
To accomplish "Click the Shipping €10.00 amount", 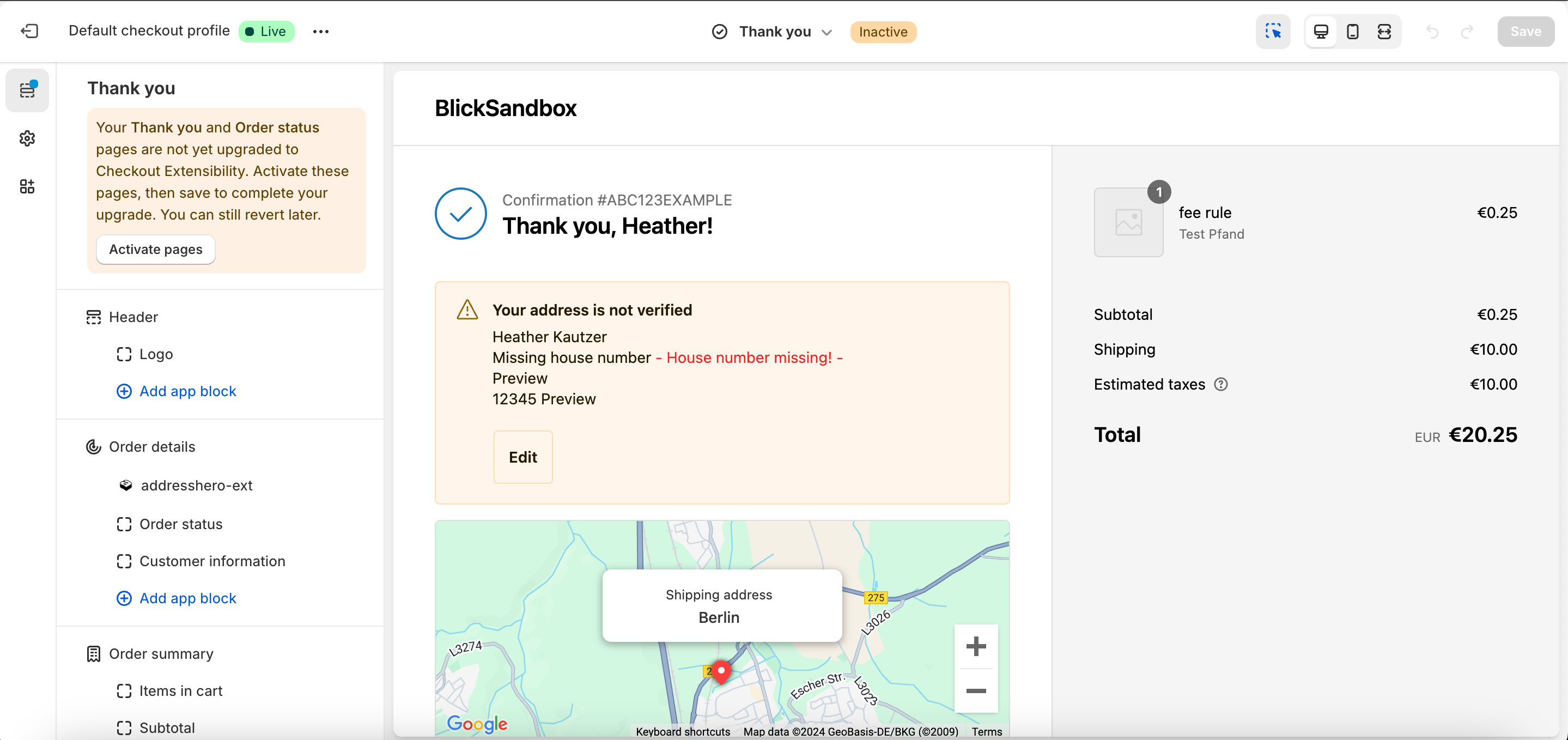I will (1494, 350).
